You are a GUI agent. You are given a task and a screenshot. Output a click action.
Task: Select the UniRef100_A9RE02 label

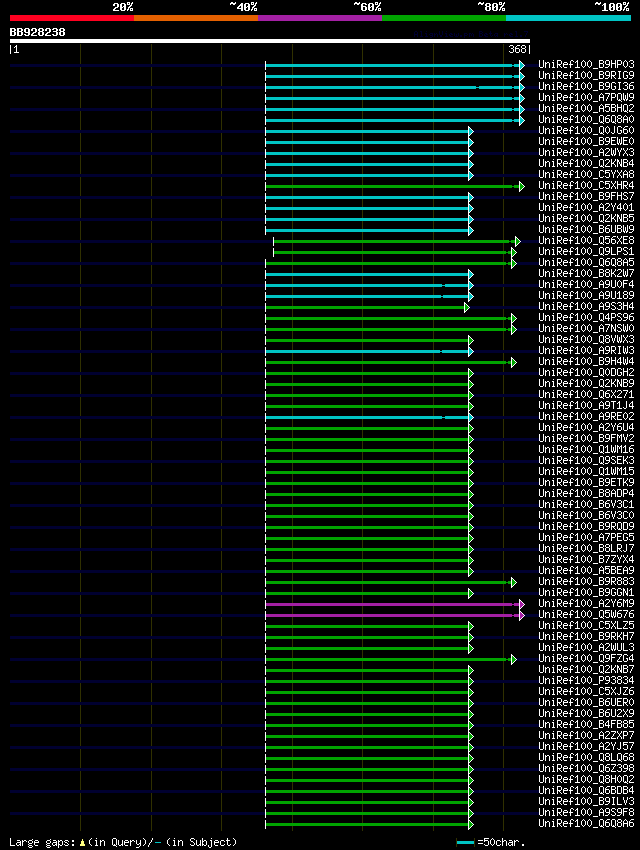coord(586,417)
